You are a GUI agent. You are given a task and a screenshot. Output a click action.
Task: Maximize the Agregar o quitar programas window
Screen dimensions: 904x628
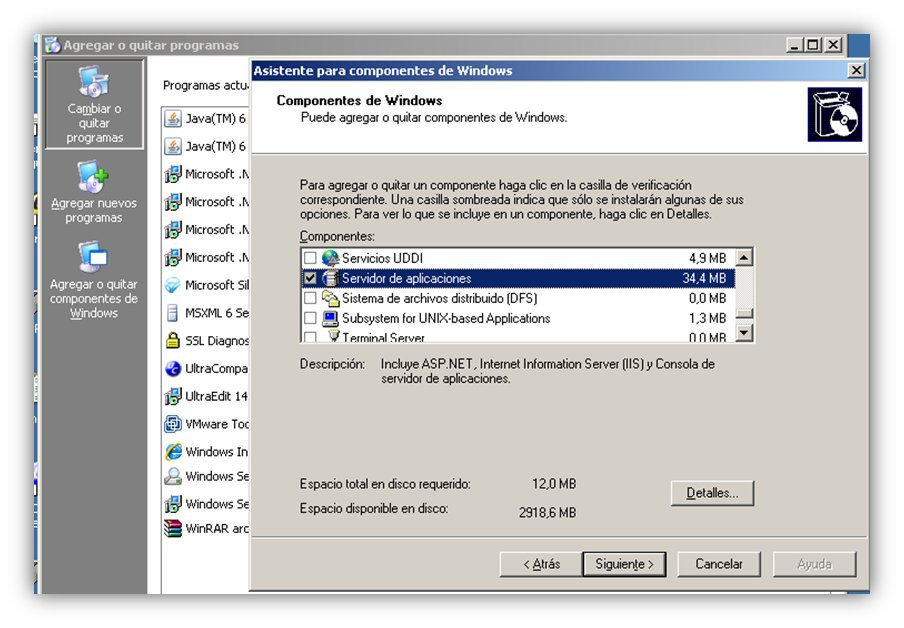click(813, 44)
